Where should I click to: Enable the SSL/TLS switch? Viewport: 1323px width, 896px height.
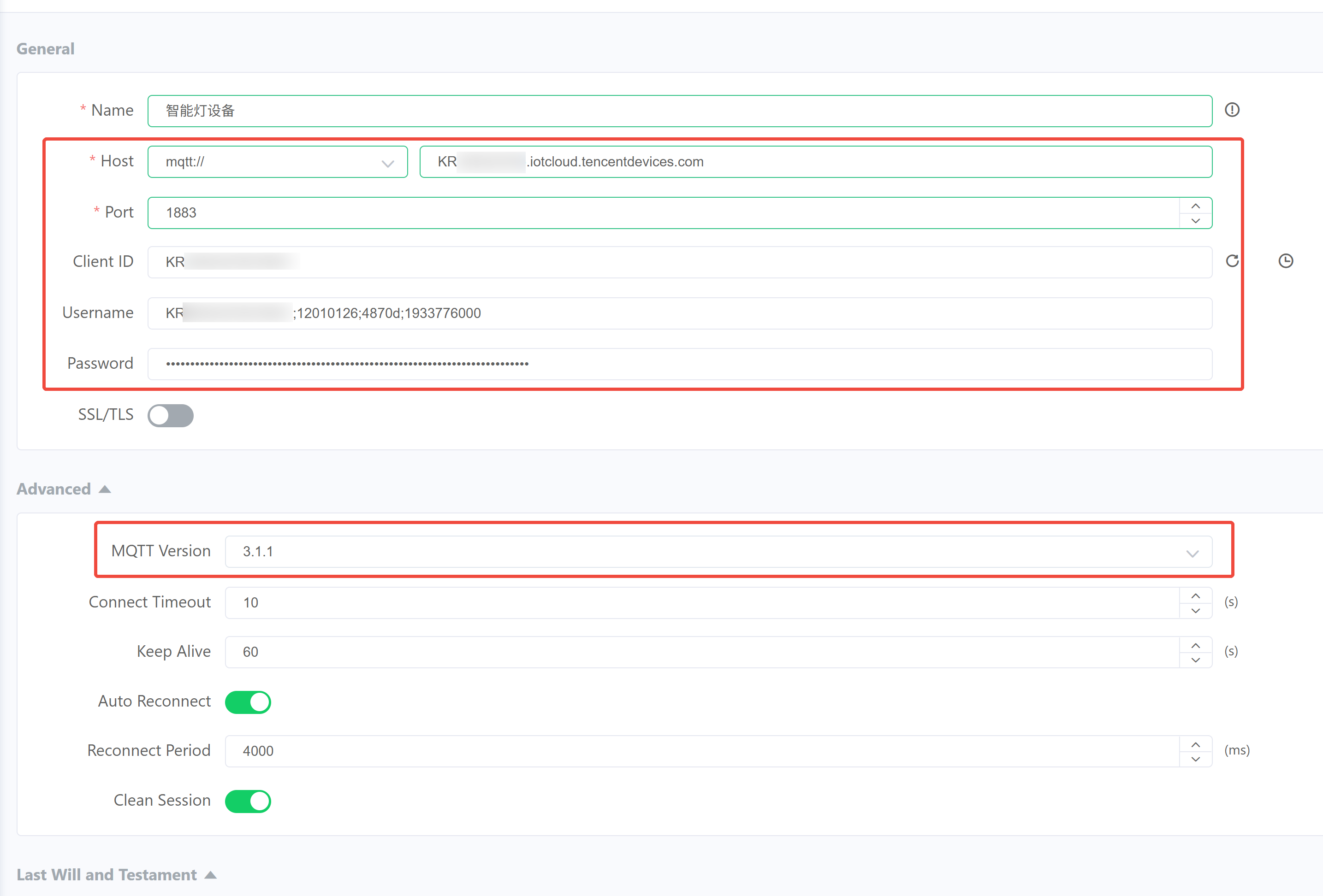171,415
